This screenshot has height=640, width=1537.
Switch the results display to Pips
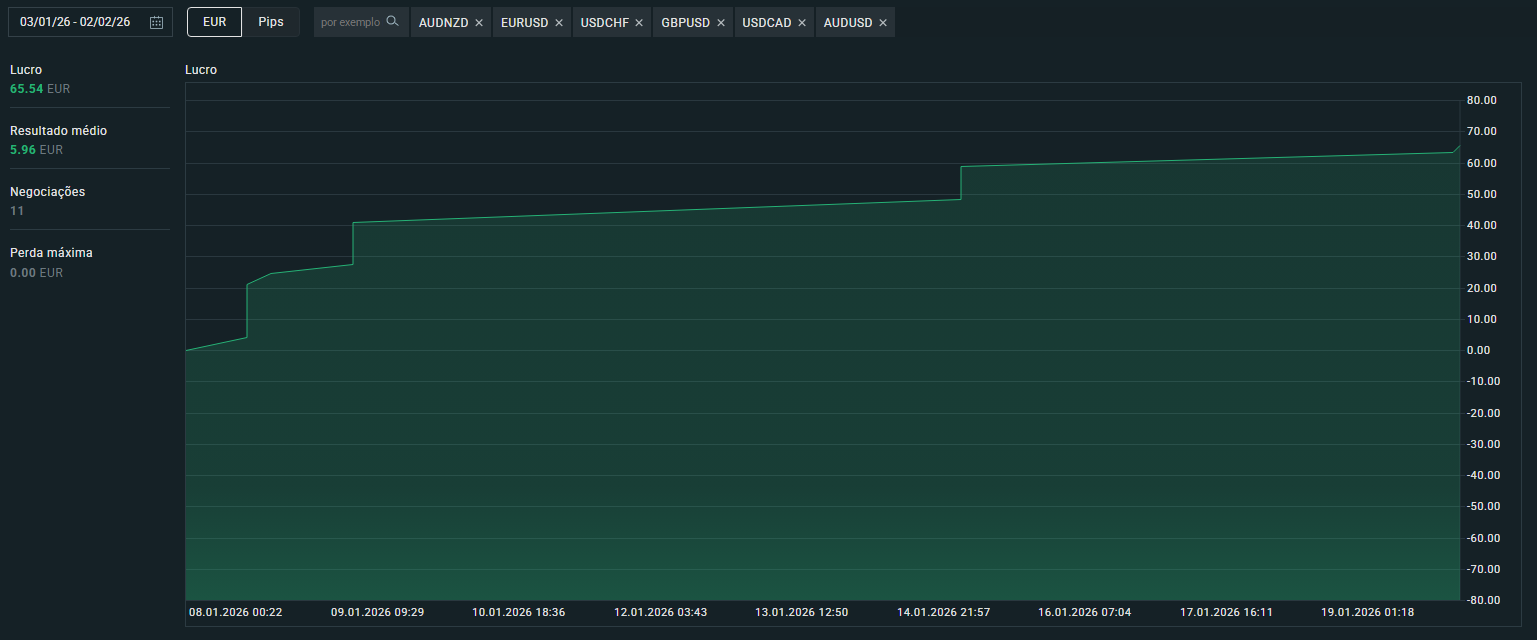[271, 20]
